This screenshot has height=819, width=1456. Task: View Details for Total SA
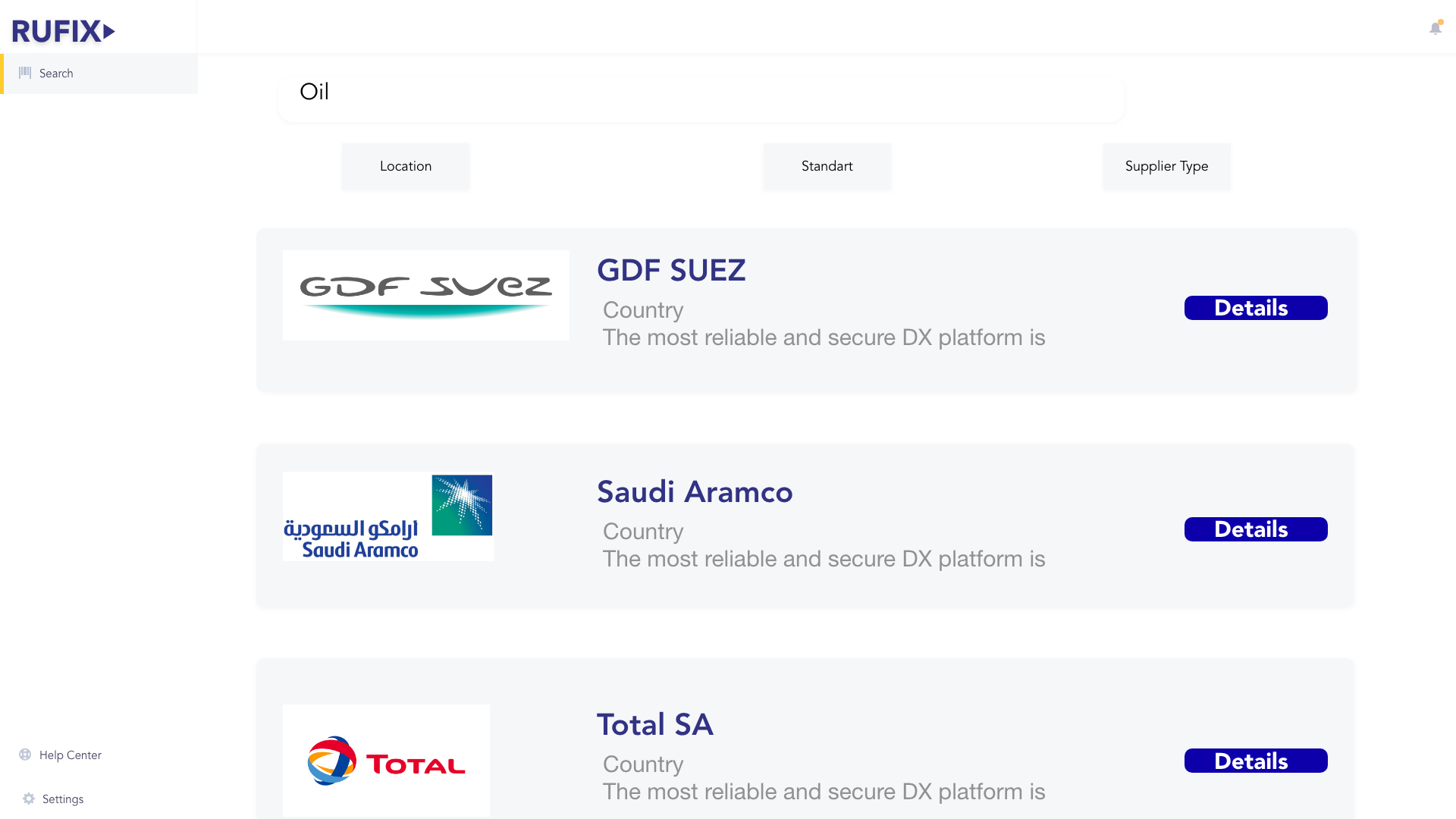(1255, 761)
